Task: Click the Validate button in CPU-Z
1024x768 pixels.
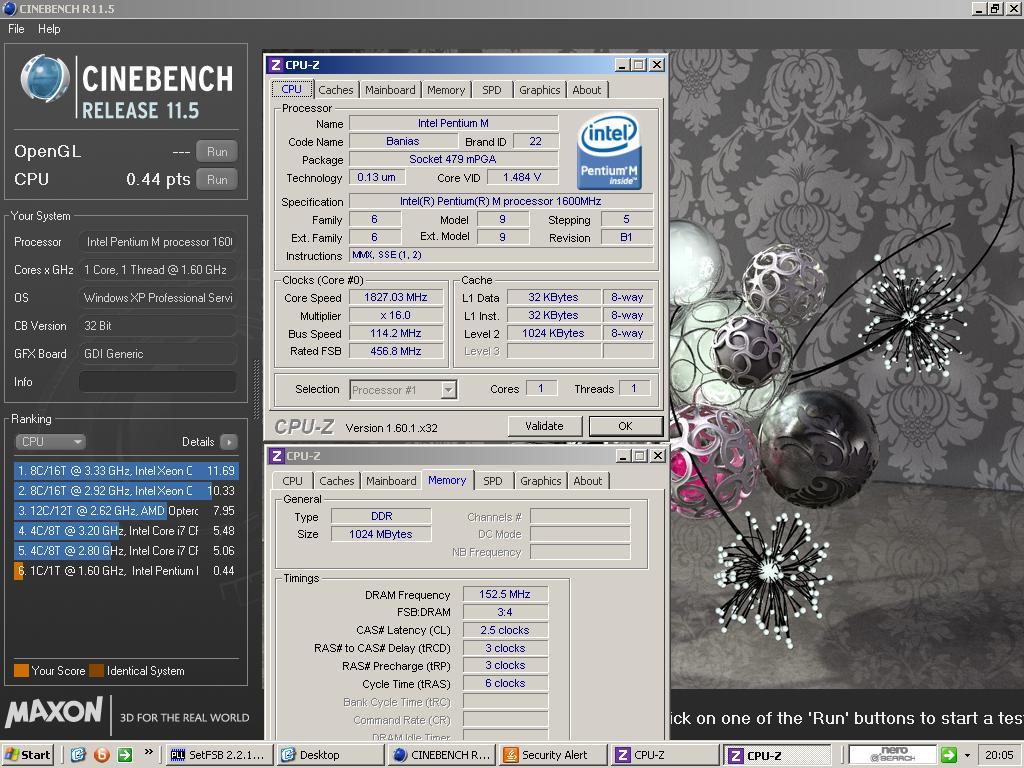Action: (544, 426)
